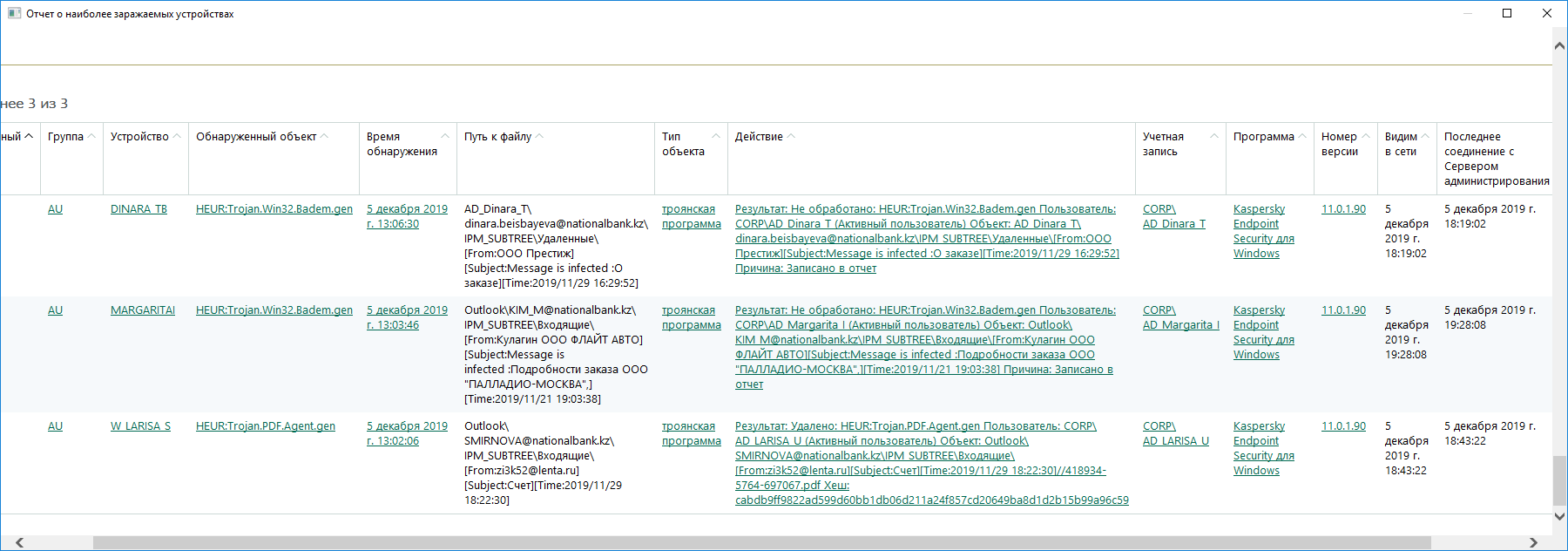Maximize the report window
Viewport: 1568px width, 551px height.
coord(1507,13)
